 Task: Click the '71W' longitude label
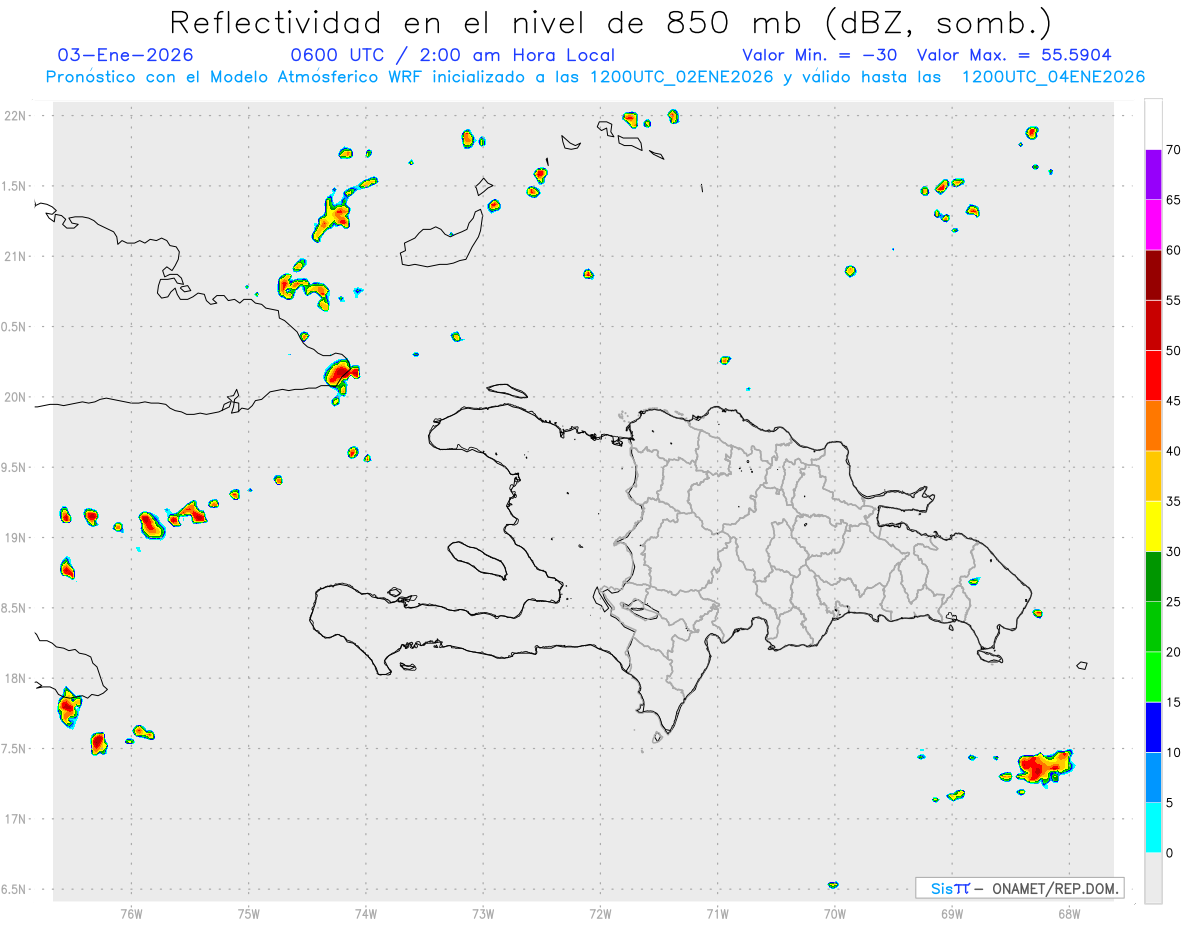[717, 913]
